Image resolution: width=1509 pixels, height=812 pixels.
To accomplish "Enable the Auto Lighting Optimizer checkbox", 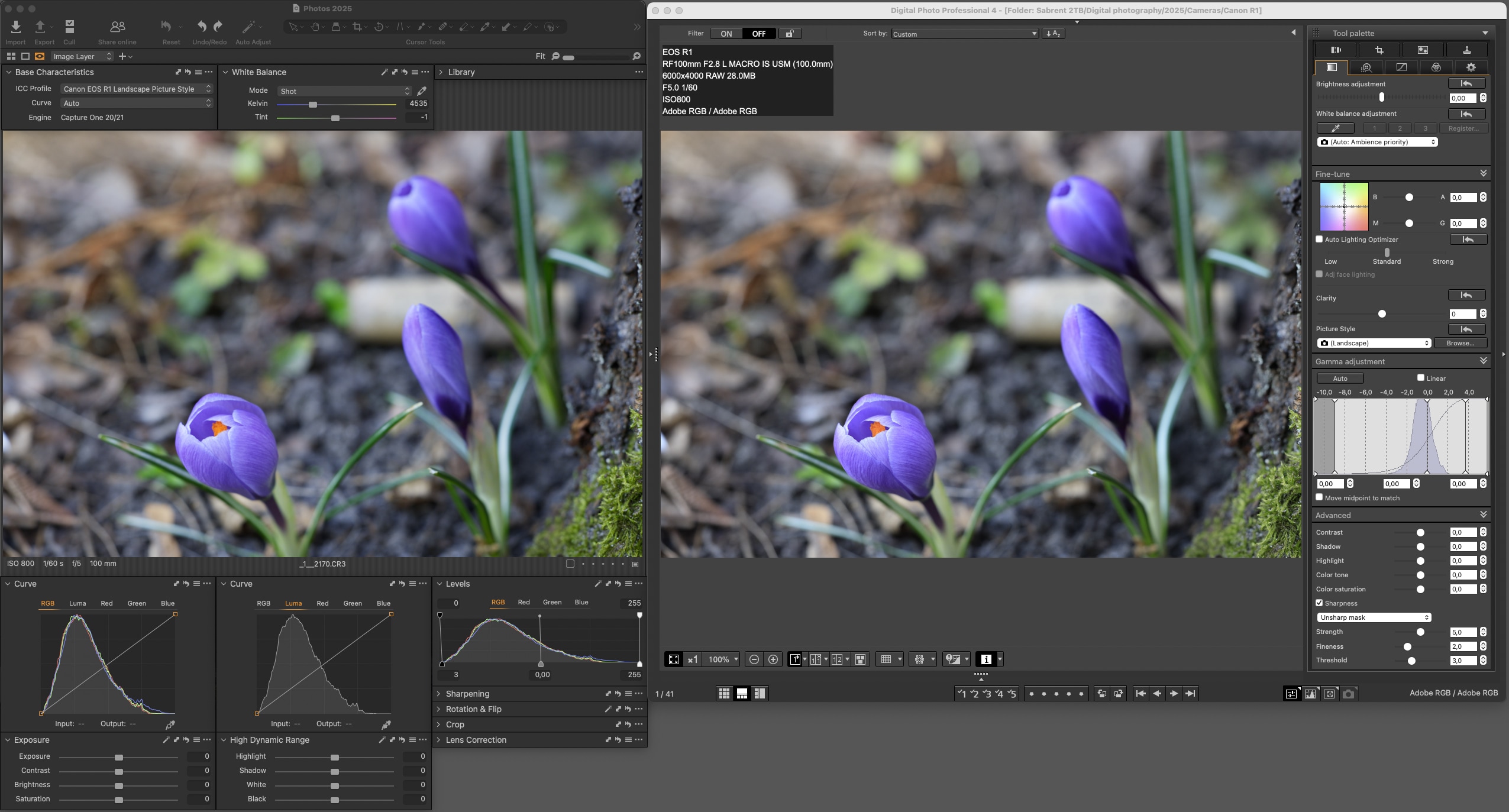I will [x=1319, y=240].
